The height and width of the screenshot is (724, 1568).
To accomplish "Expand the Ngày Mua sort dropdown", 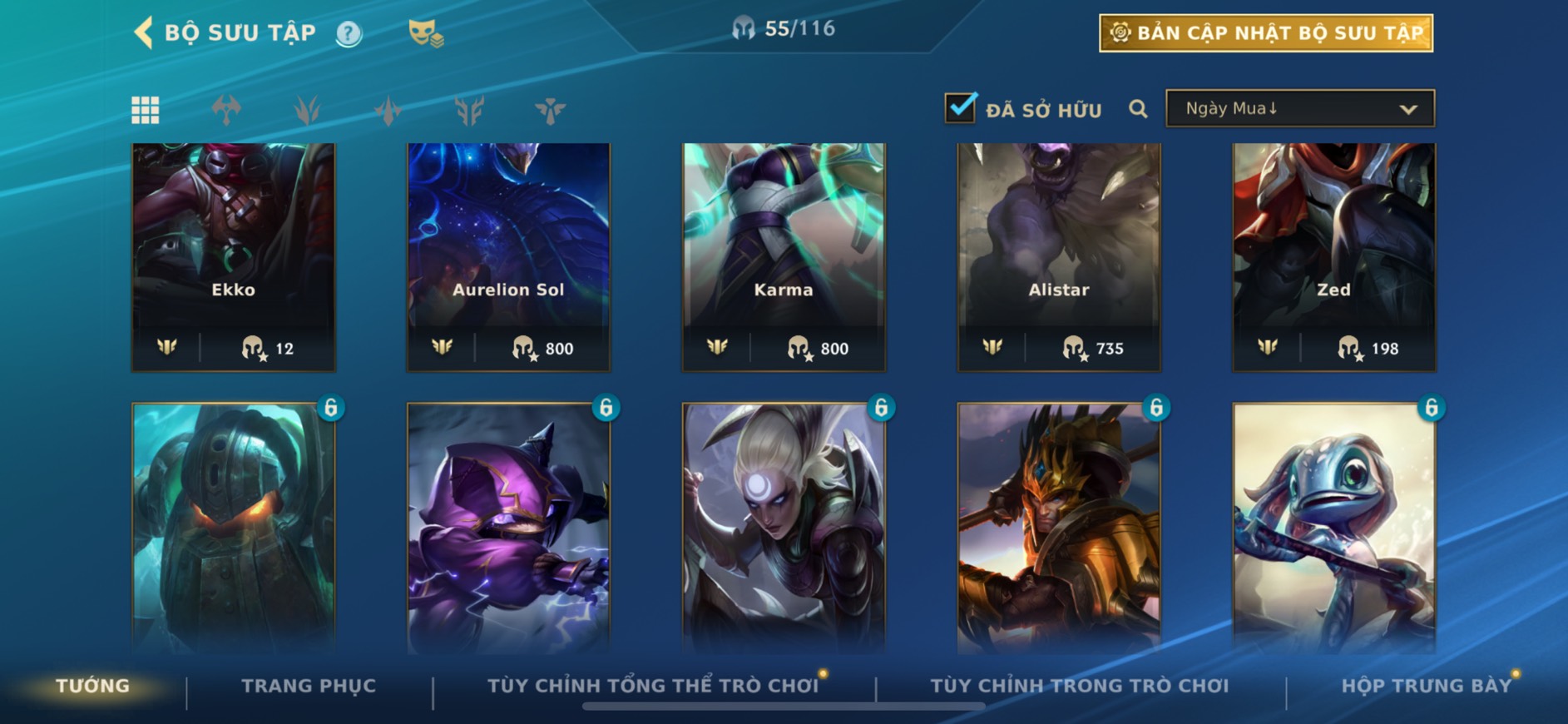I will coord(1300,108).
